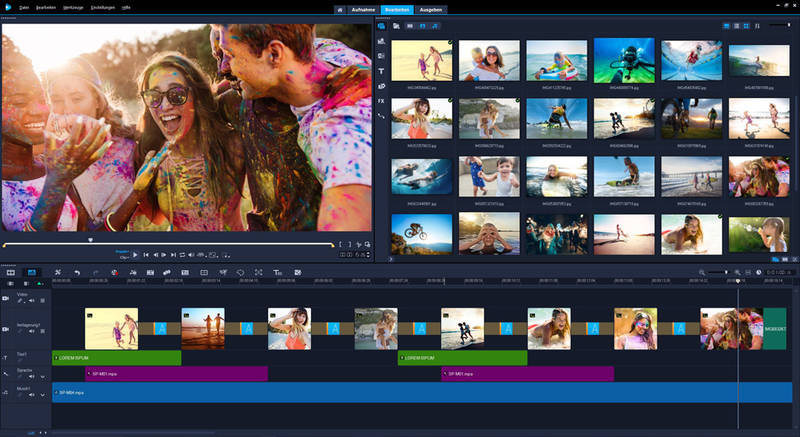Screen dimensions: 800x437
Task: Toggle photo files filter in library
Action: (422, 26)
